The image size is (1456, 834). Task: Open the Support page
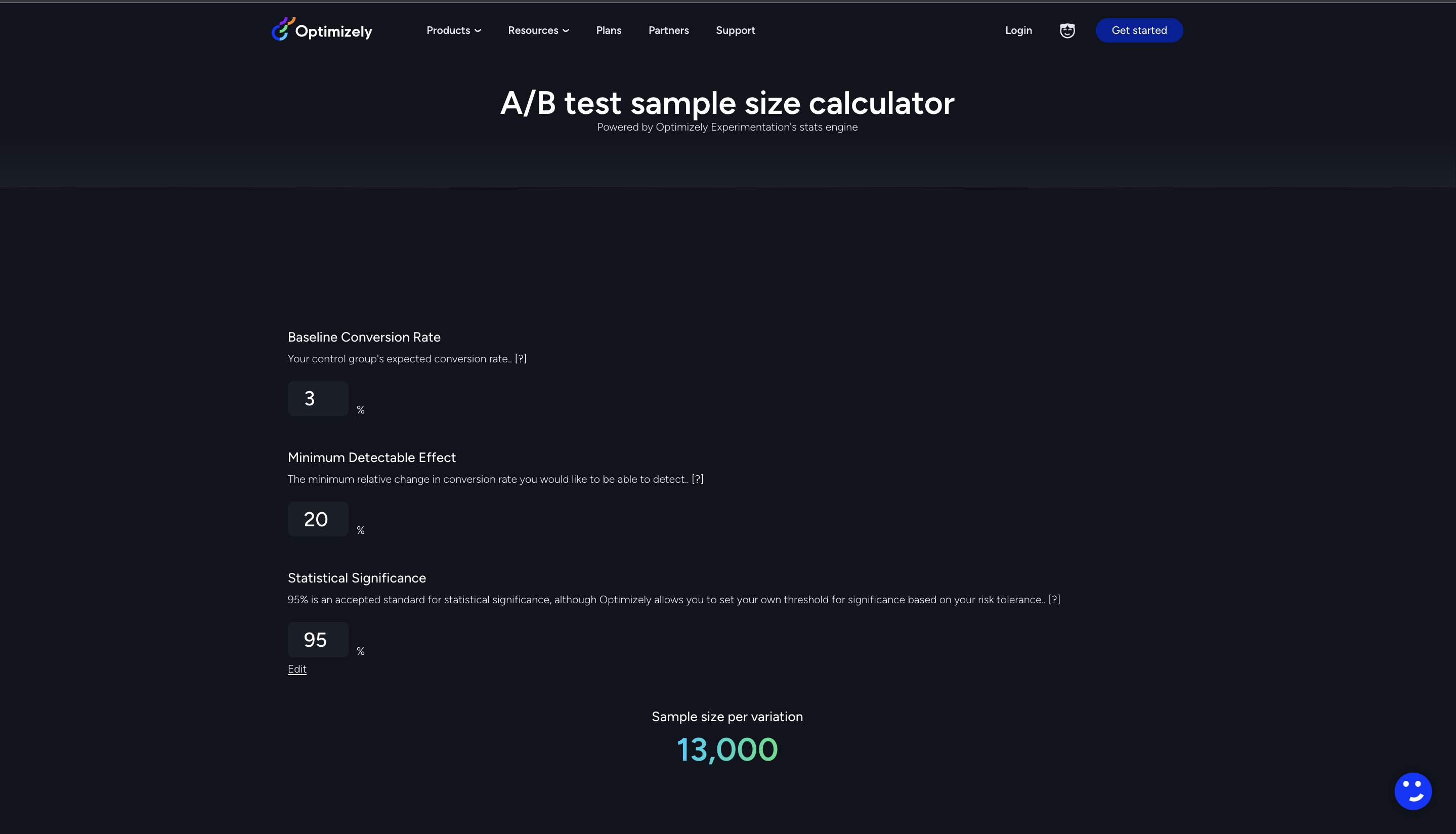[x=736, y=30]
